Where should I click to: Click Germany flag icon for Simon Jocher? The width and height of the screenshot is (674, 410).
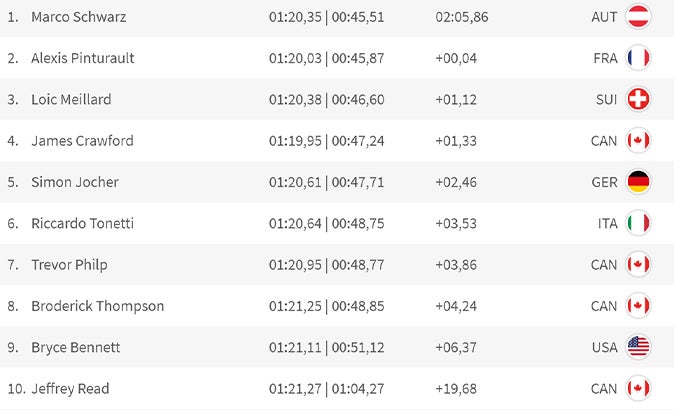click(637, 182)
